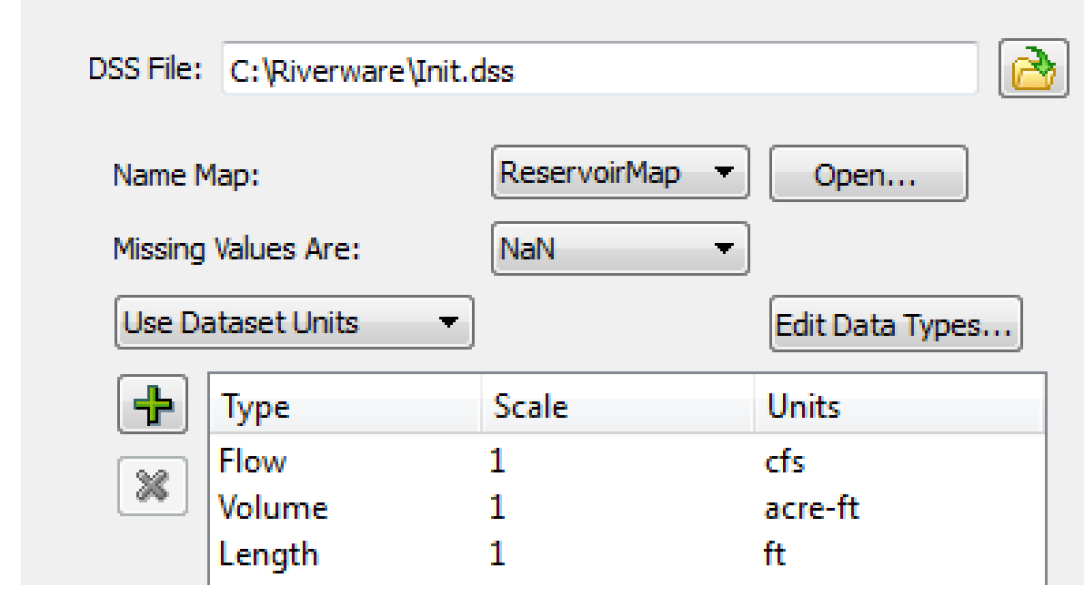Click the ft units cell for Length
Screen dimensions: 1092x592
(x=774, y=554)
